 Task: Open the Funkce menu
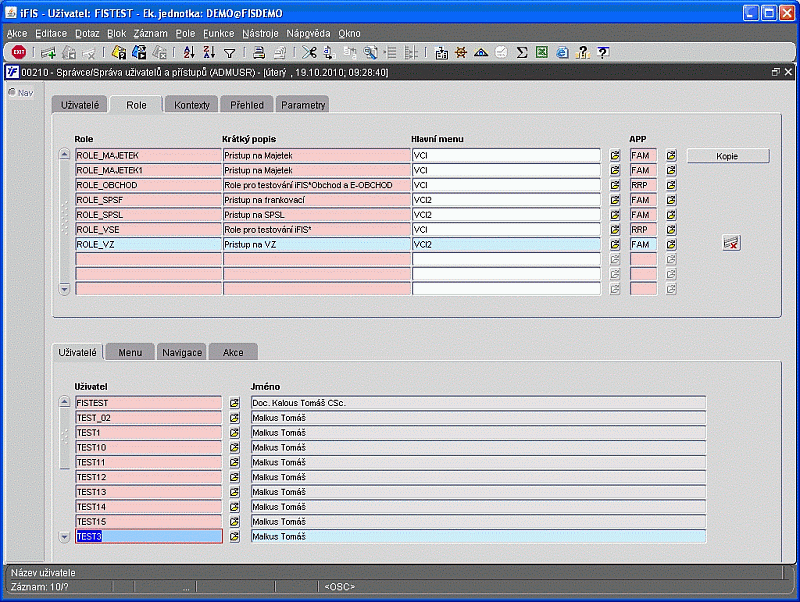(218, 33)
